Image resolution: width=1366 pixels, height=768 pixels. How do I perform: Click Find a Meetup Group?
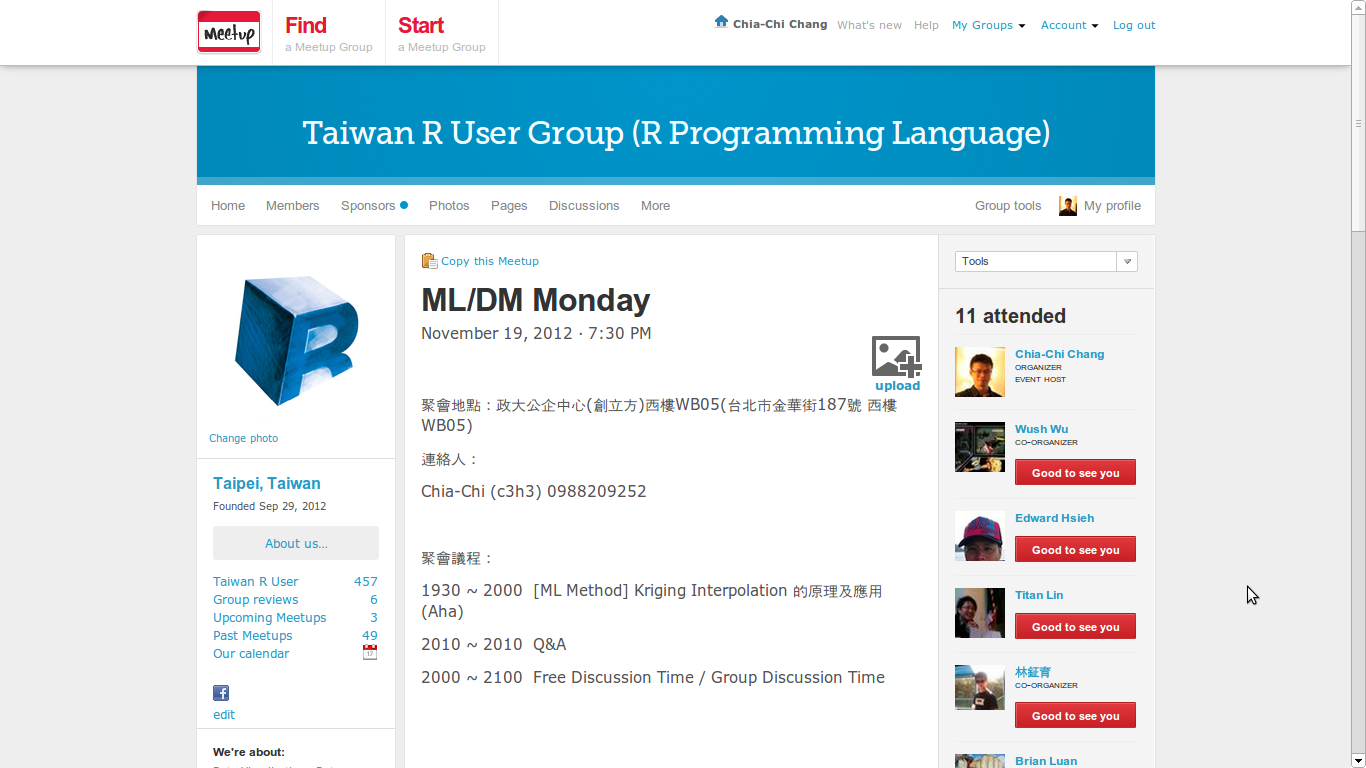328,33
